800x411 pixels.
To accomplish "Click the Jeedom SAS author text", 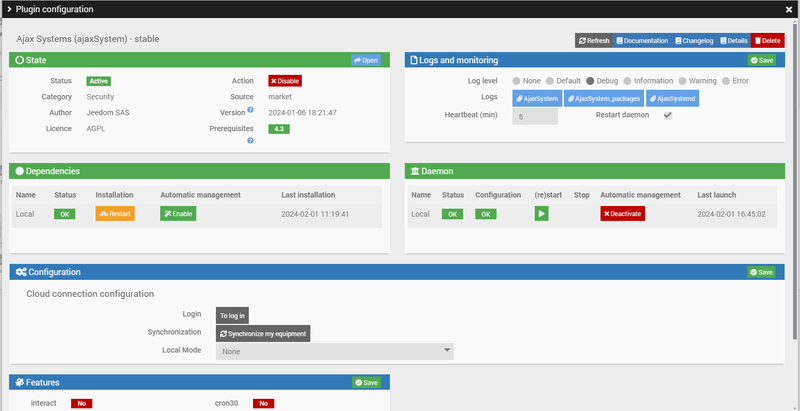I will click(108, 113).
